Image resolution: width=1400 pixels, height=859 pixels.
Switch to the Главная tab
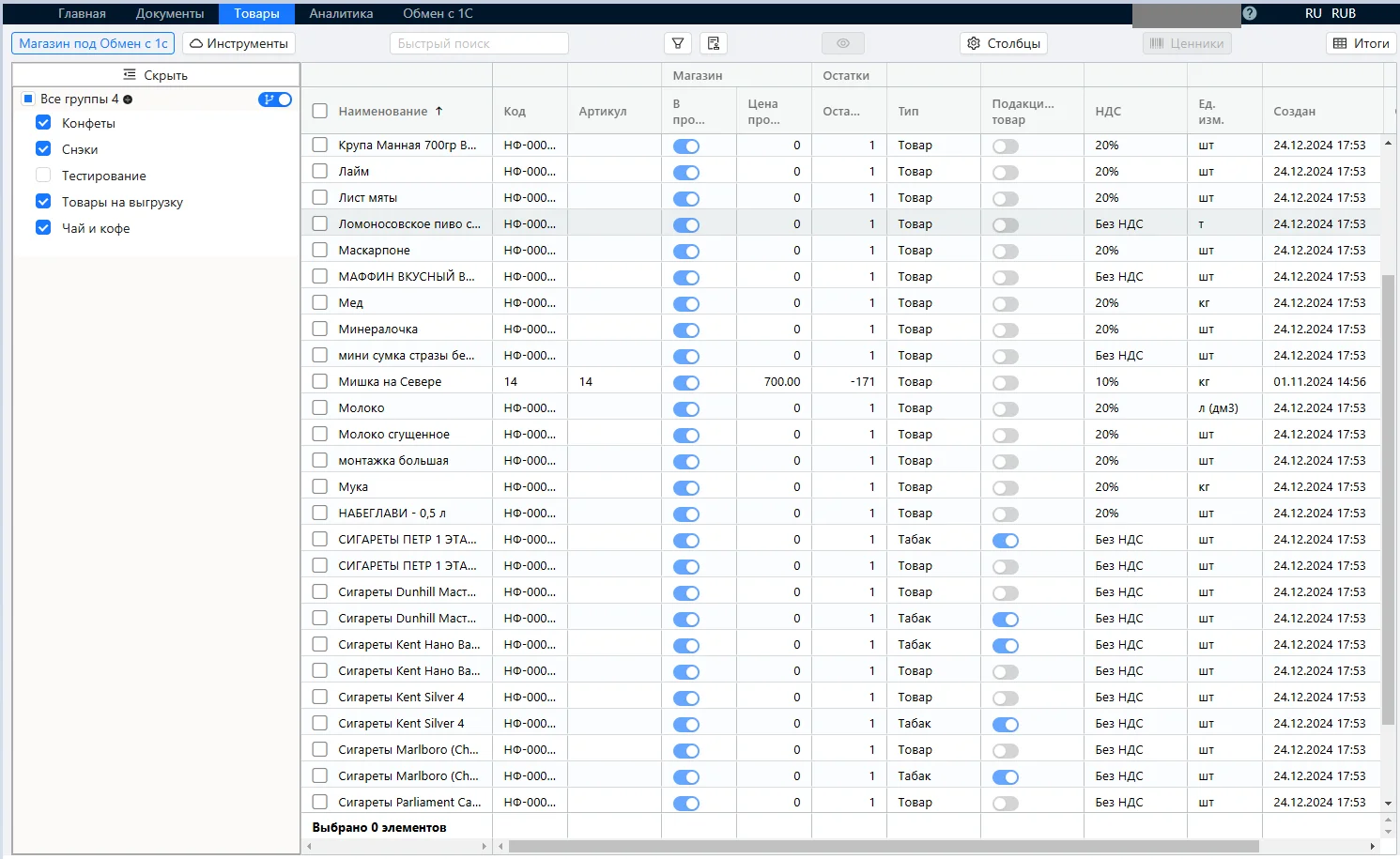(82, 13)
